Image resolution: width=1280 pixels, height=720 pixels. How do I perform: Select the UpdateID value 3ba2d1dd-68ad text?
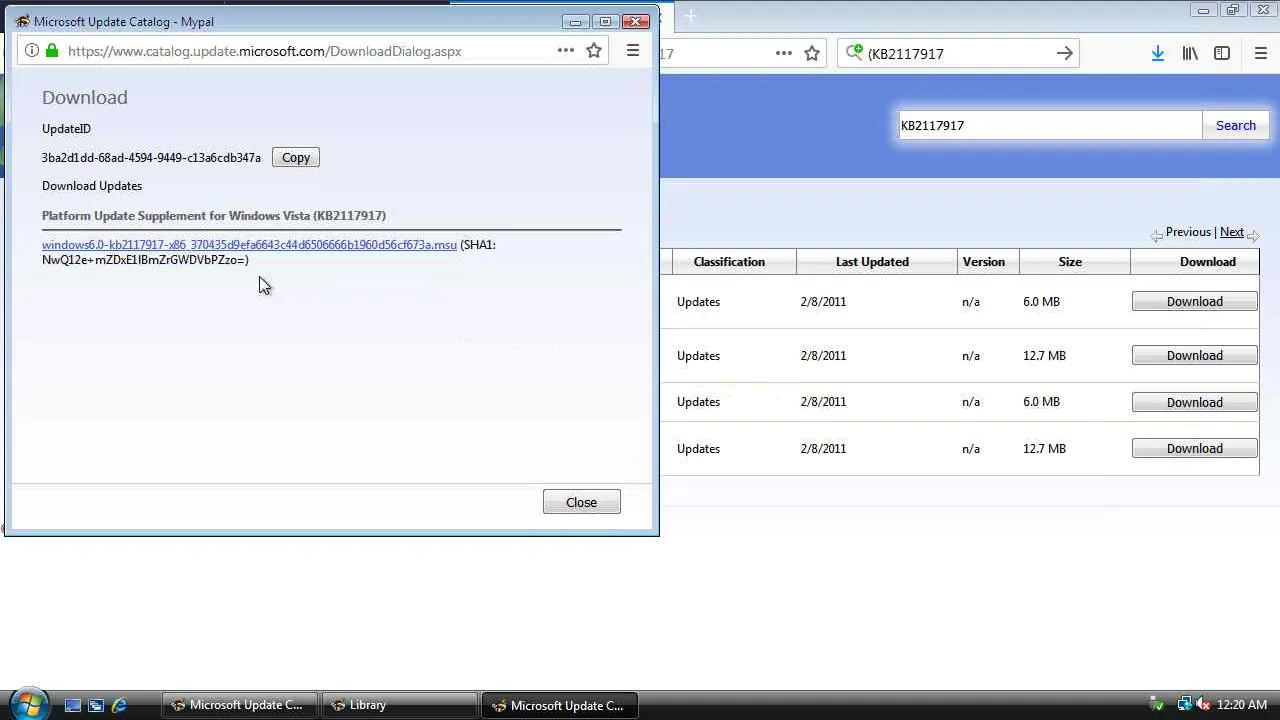151,158
